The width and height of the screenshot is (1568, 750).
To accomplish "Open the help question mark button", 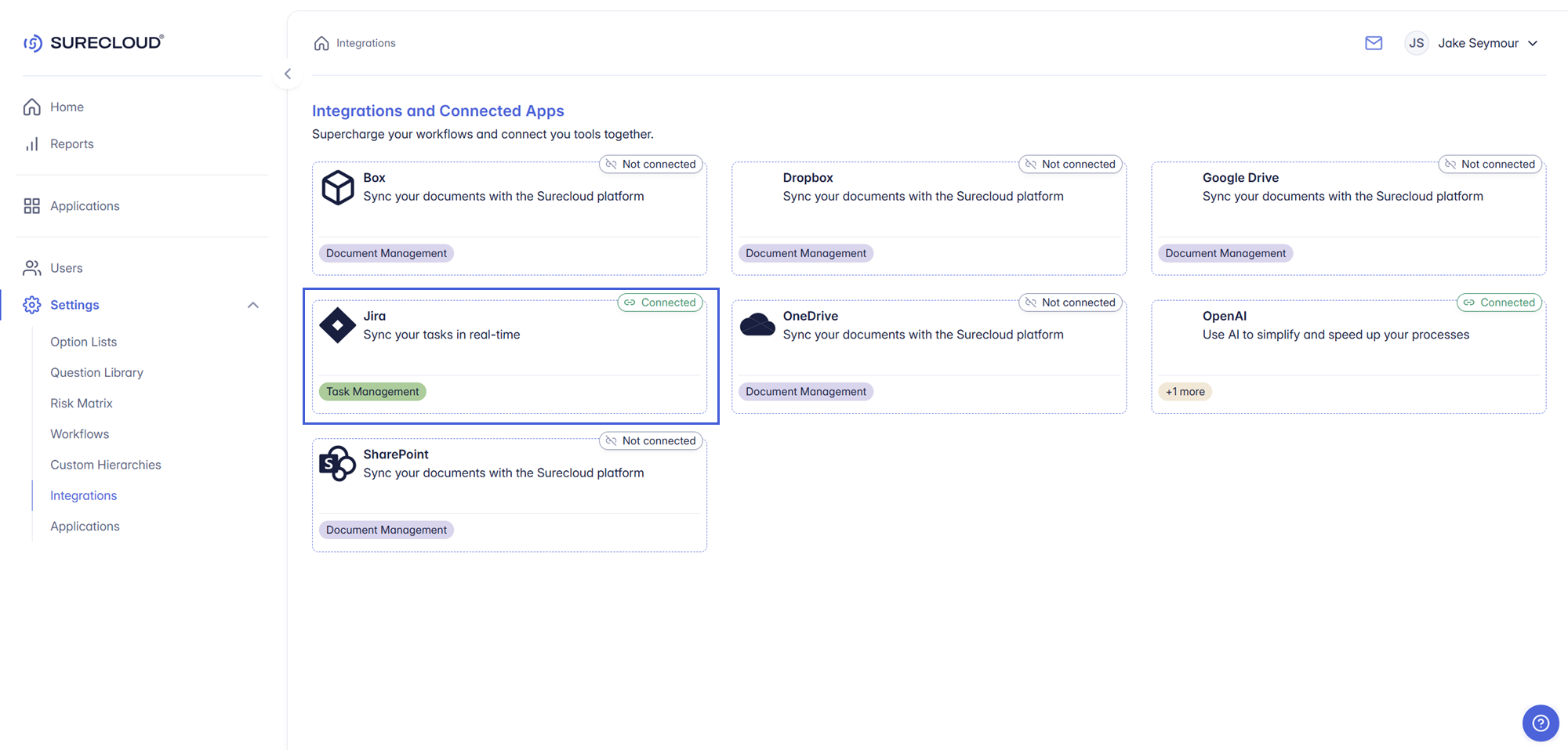I will [x=1541, y=723].
